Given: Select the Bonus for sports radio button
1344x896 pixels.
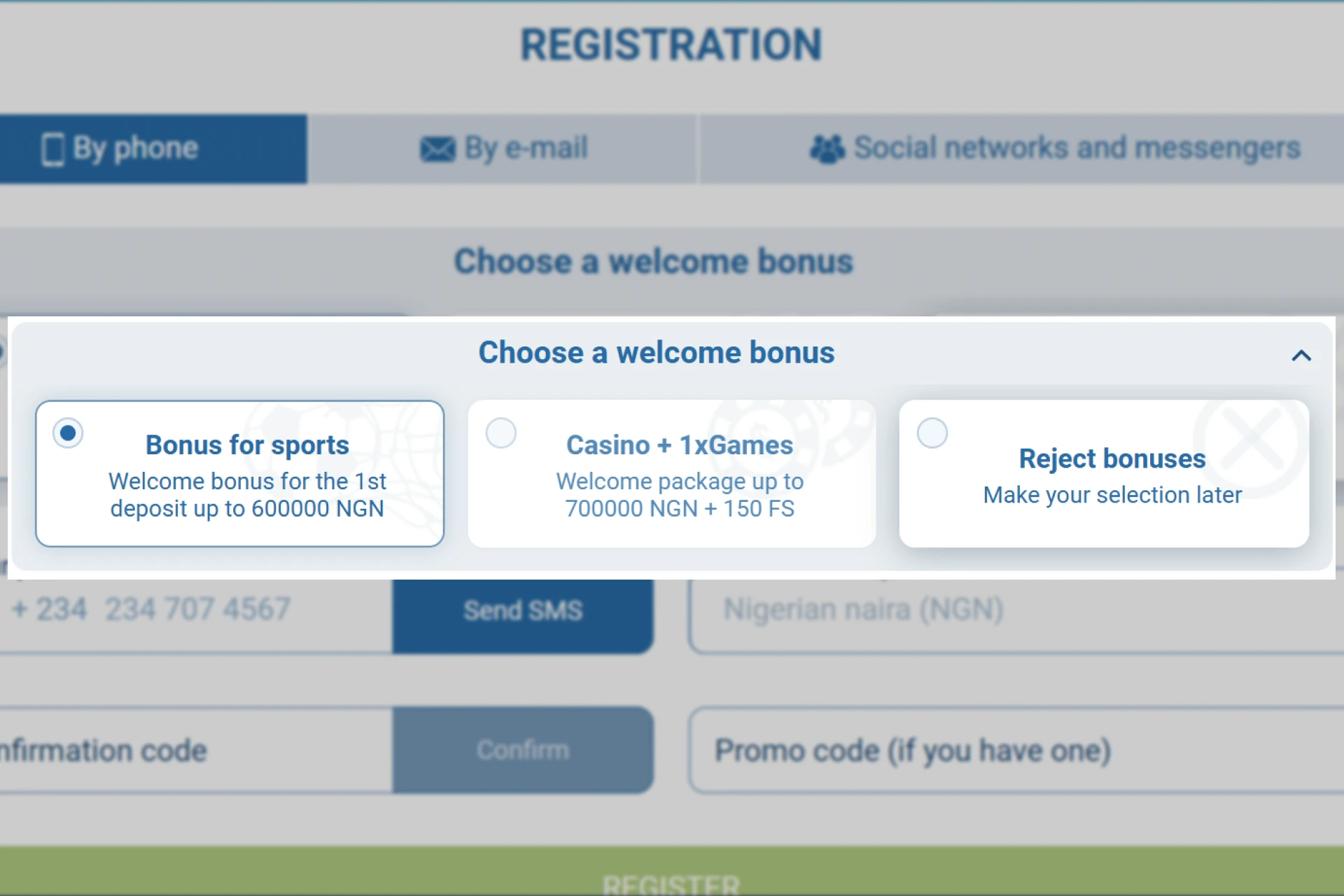Looking at the screenshot, I should [x=68, y=433].
